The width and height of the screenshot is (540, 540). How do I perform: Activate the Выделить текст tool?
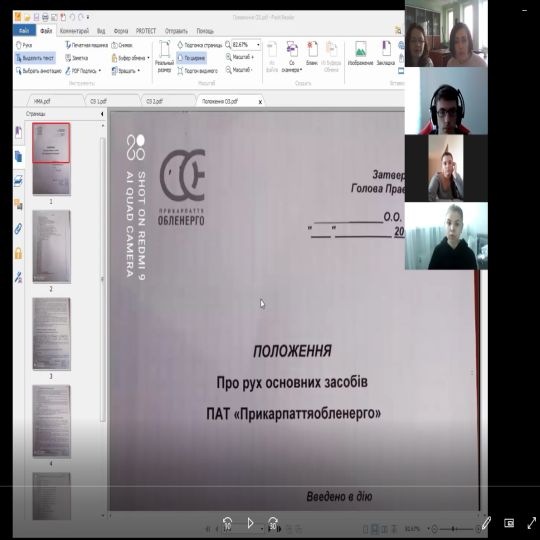click(35, 58)
